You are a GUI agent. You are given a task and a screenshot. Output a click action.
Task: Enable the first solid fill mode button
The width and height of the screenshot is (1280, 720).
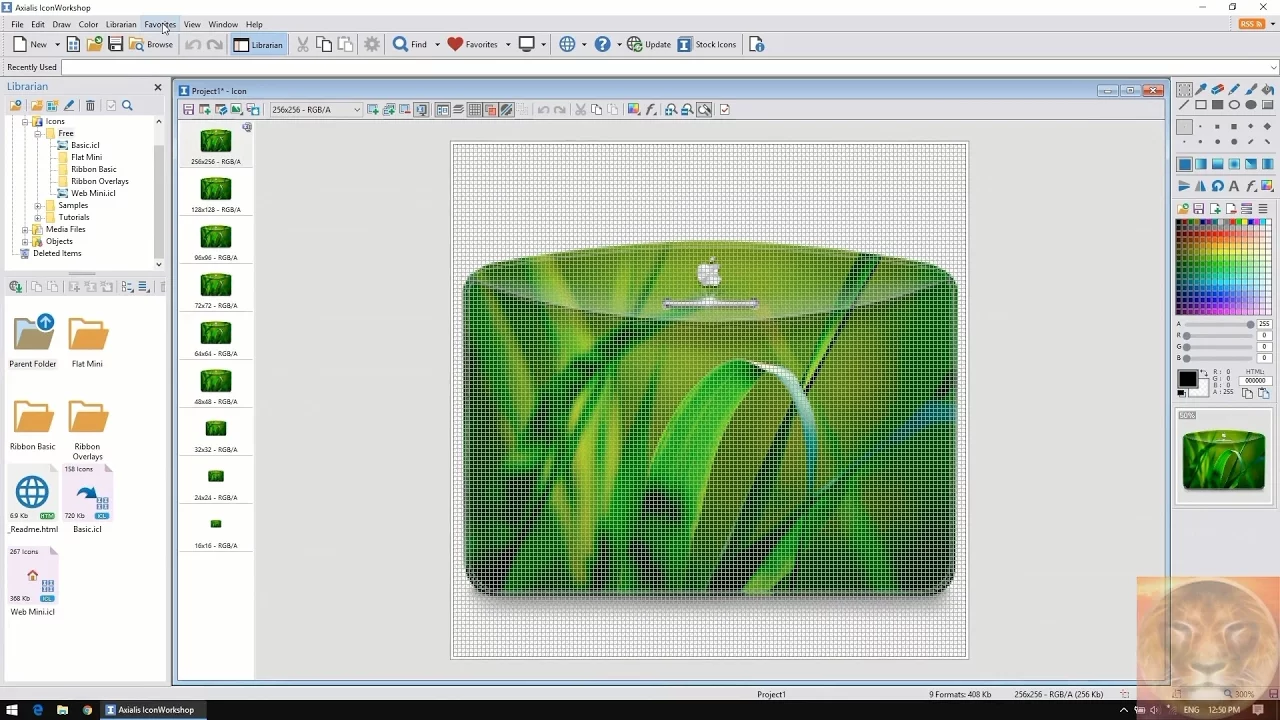point(1184,164)
